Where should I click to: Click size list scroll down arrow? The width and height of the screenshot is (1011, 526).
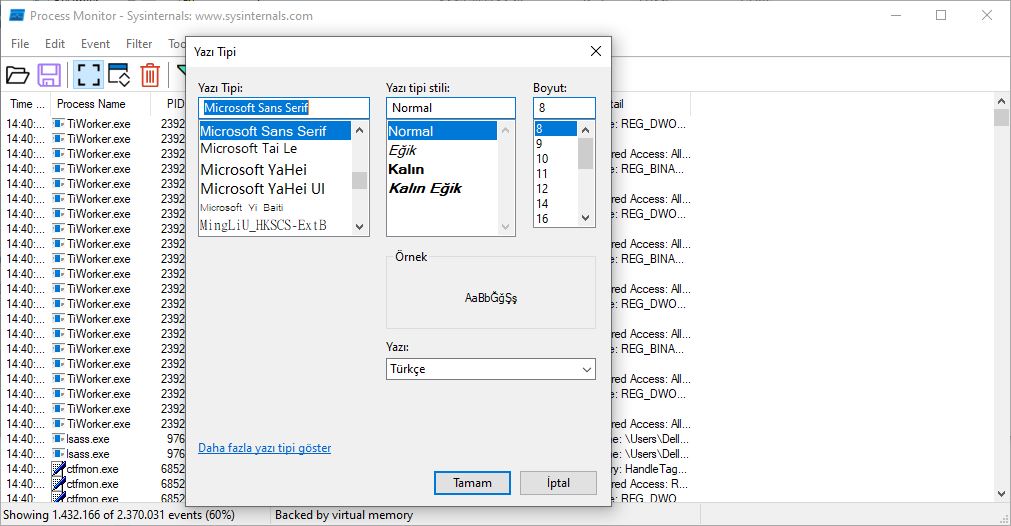585,218
